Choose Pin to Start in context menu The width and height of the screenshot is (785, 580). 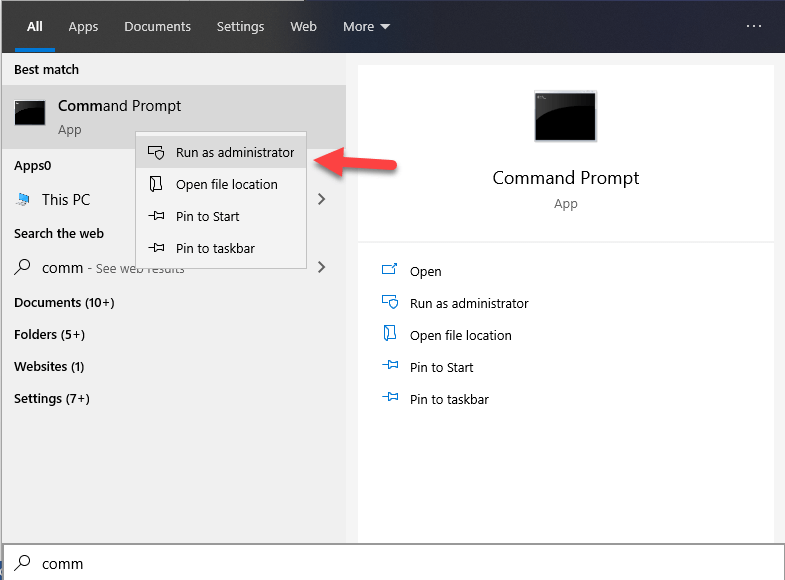coord(221,216)
